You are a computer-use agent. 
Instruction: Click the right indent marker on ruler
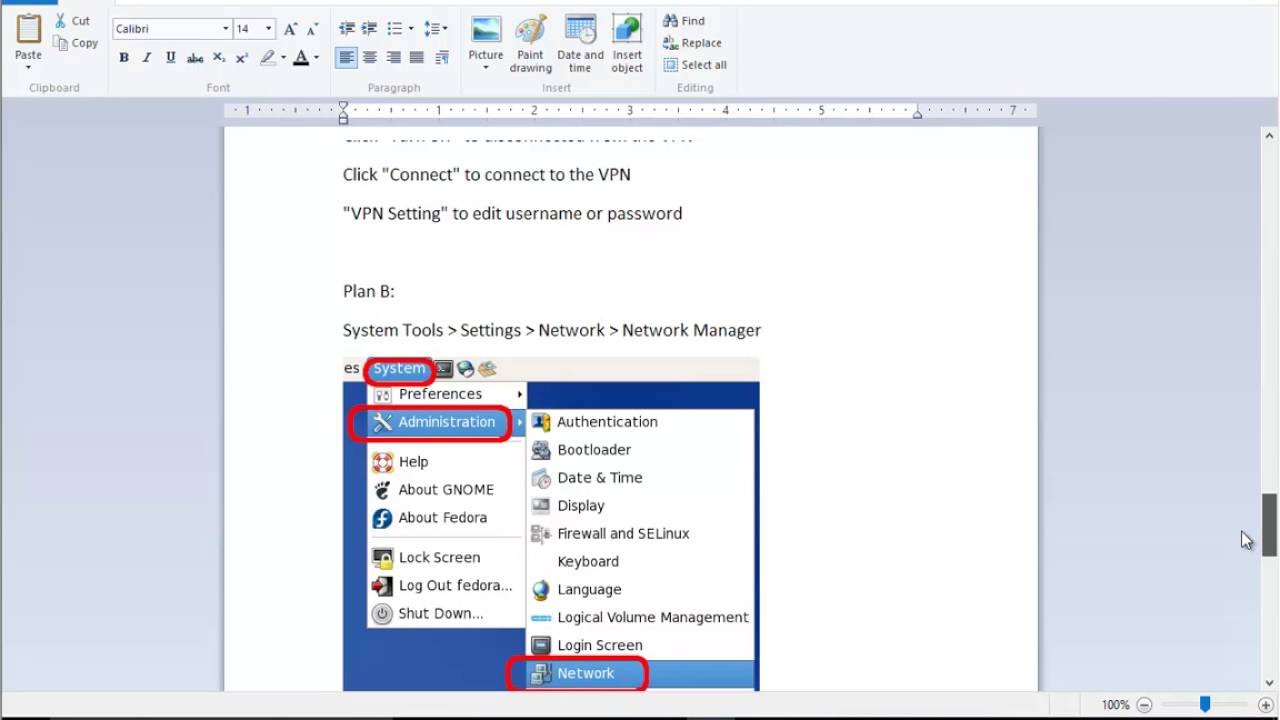point(917,115)
